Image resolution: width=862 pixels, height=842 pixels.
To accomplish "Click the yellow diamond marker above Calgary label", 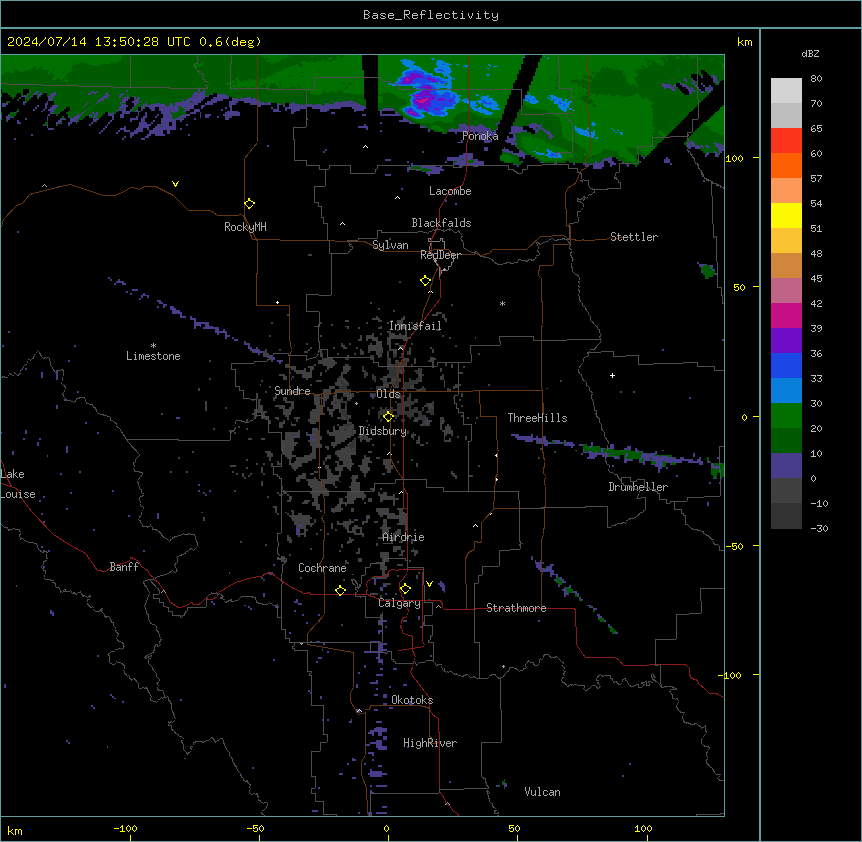I will 405,589.
